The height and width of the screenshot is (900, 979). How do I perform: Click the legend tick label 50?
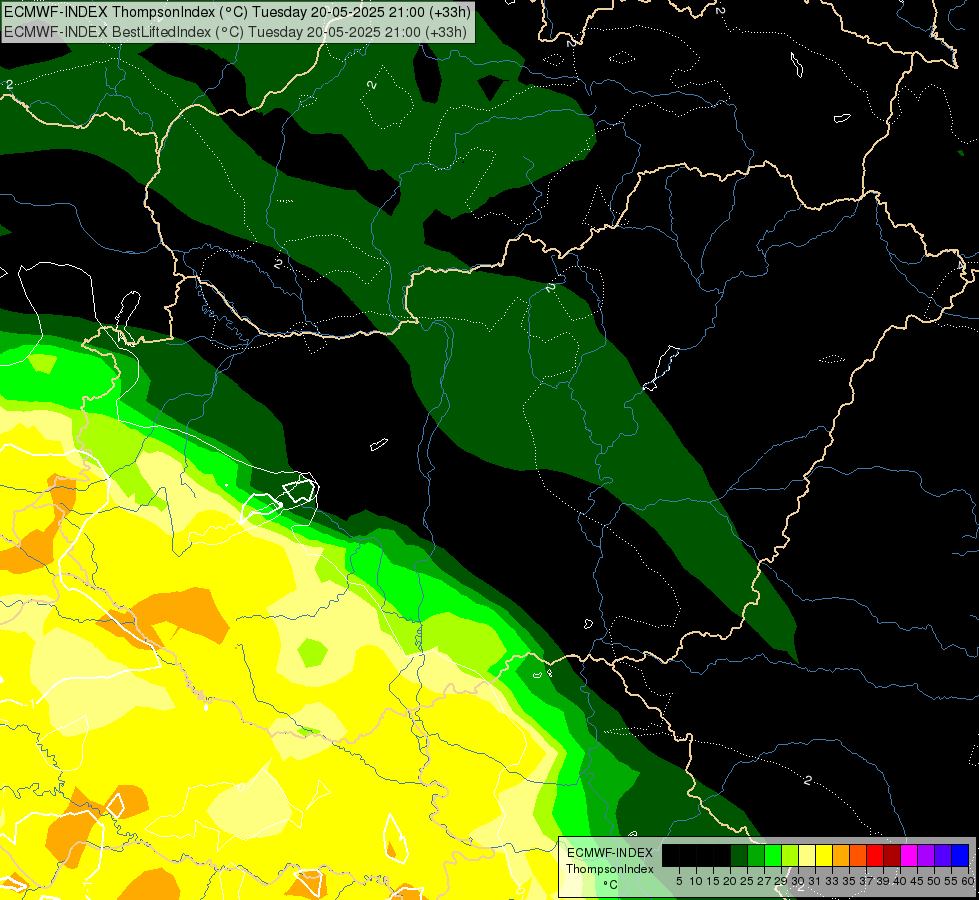click(x=933, y=881)
